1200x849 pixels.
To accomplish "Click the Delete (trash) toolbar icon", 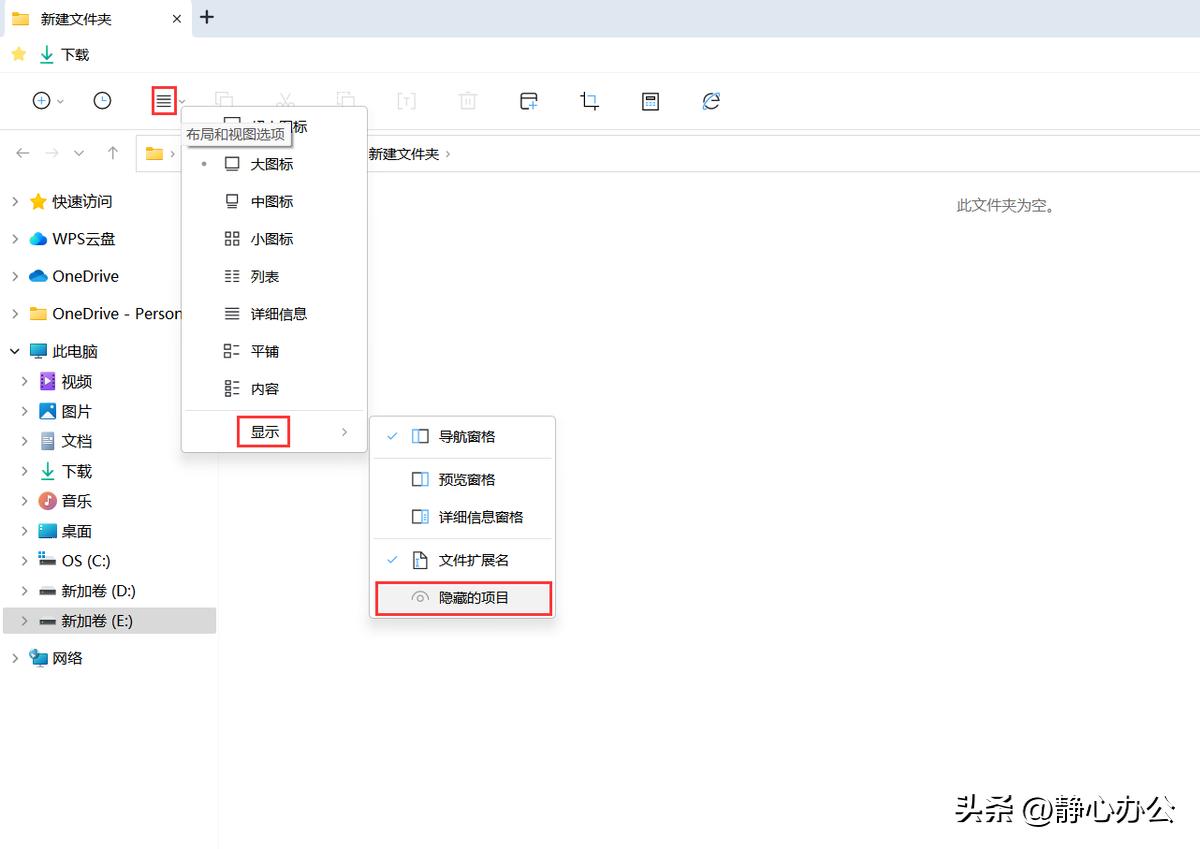I will pos(467,101).
